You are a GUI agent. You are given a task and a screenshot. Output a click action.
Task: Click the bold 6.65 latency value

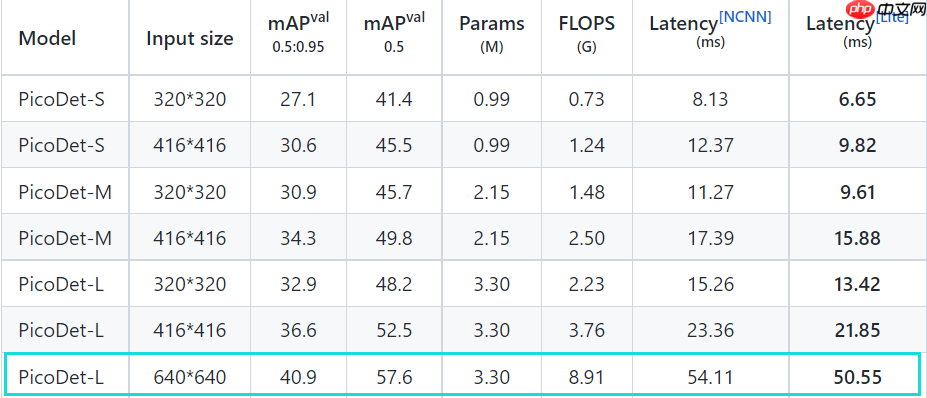click(857, 99)
